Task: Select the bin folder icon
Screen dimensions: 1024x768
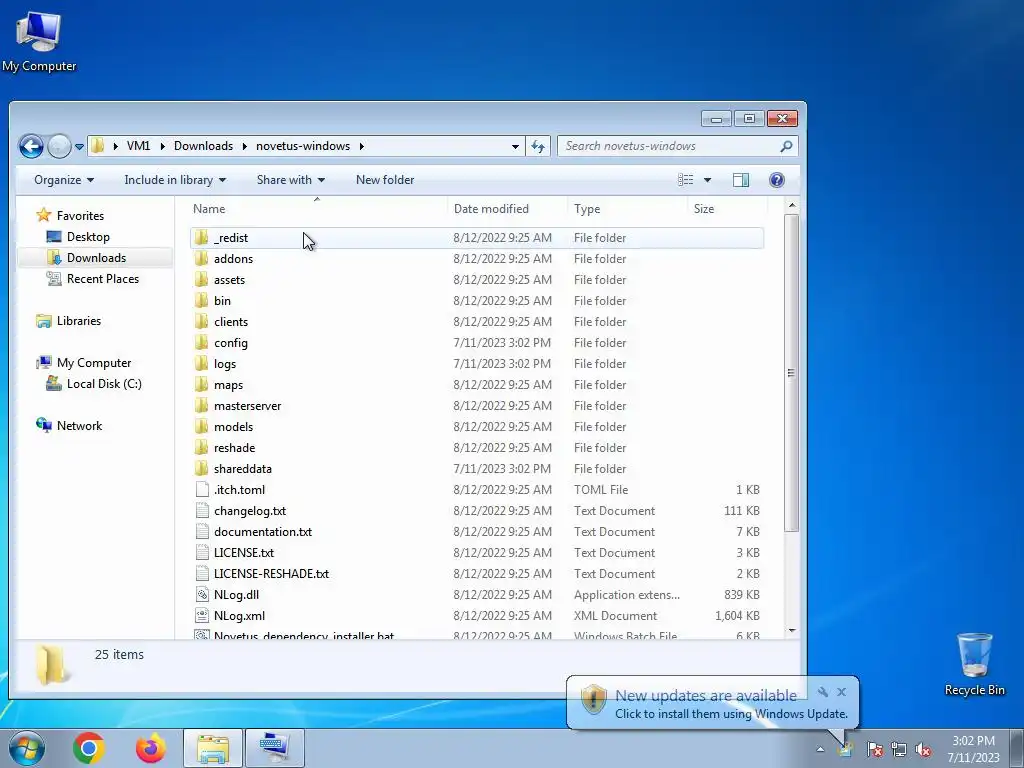Action: click(201, 300)
